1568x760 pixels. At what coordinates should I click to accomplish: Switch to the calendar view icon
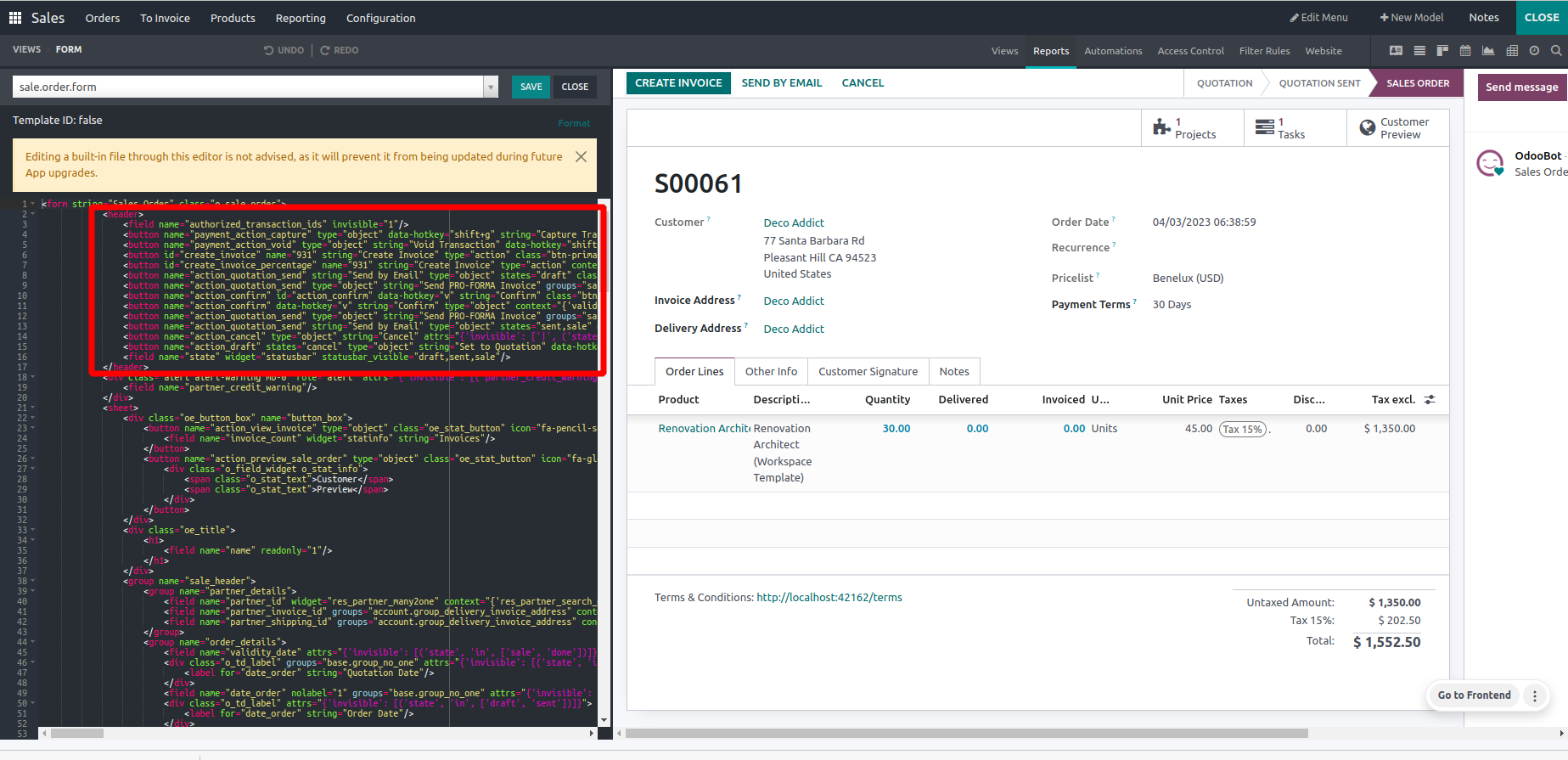tap(1465, 51)
